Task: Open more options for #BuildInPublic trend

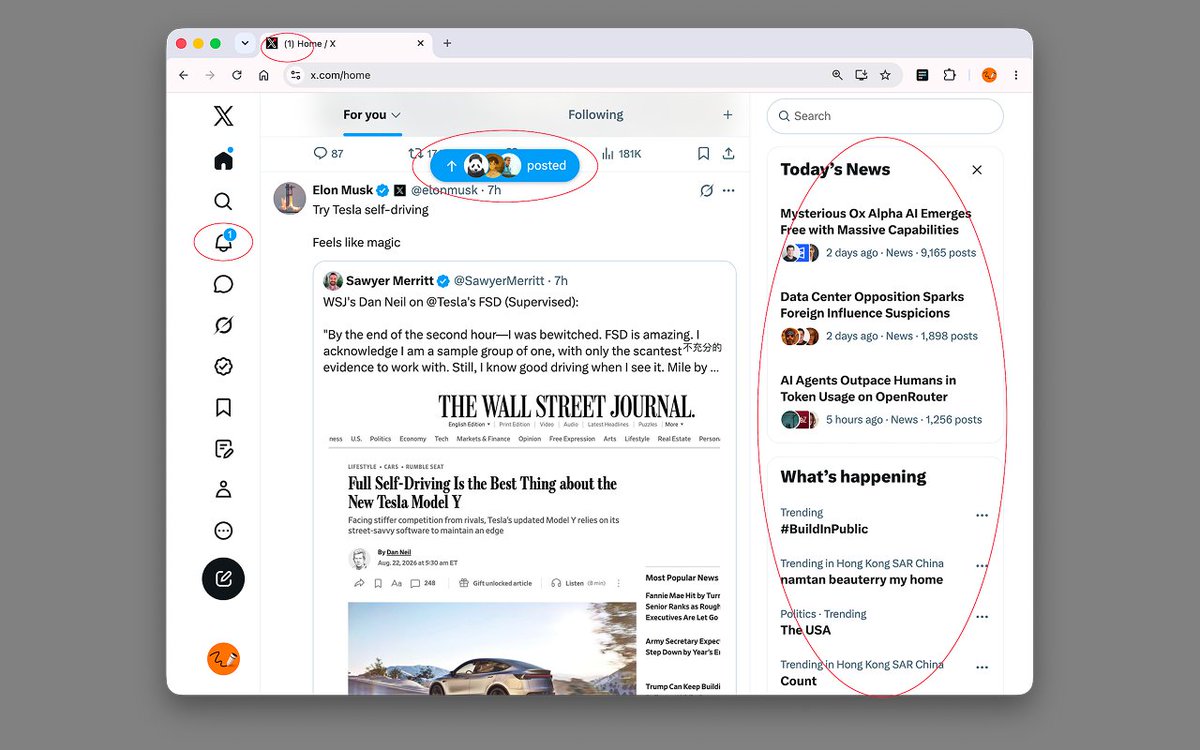Action: (x=982, y=515)
